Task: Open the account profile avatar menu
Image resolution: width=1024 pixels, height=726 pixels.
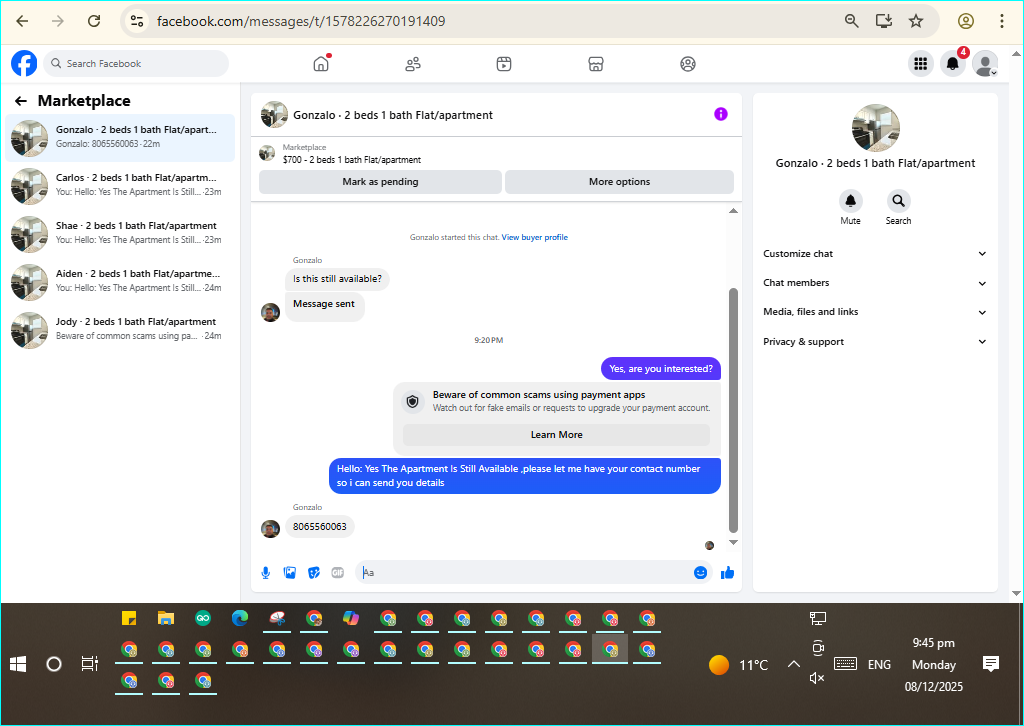Action: [x=985, y=63]
